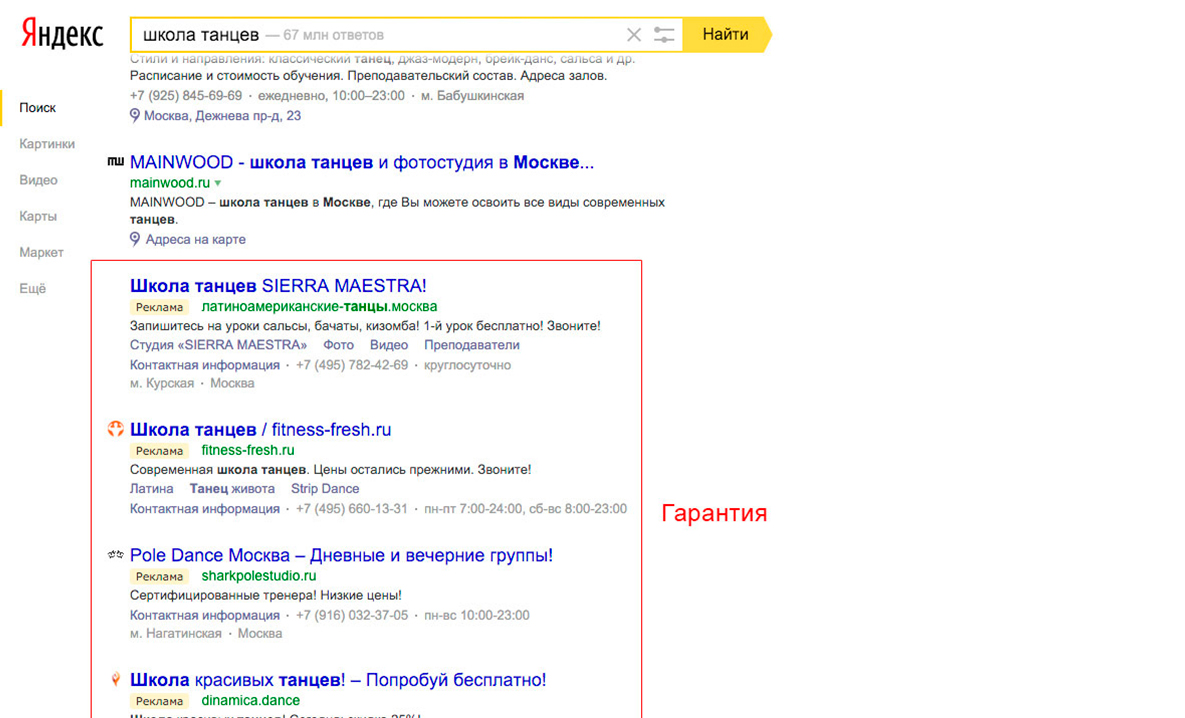Switch to Картинки search section

tap(47, 144)
